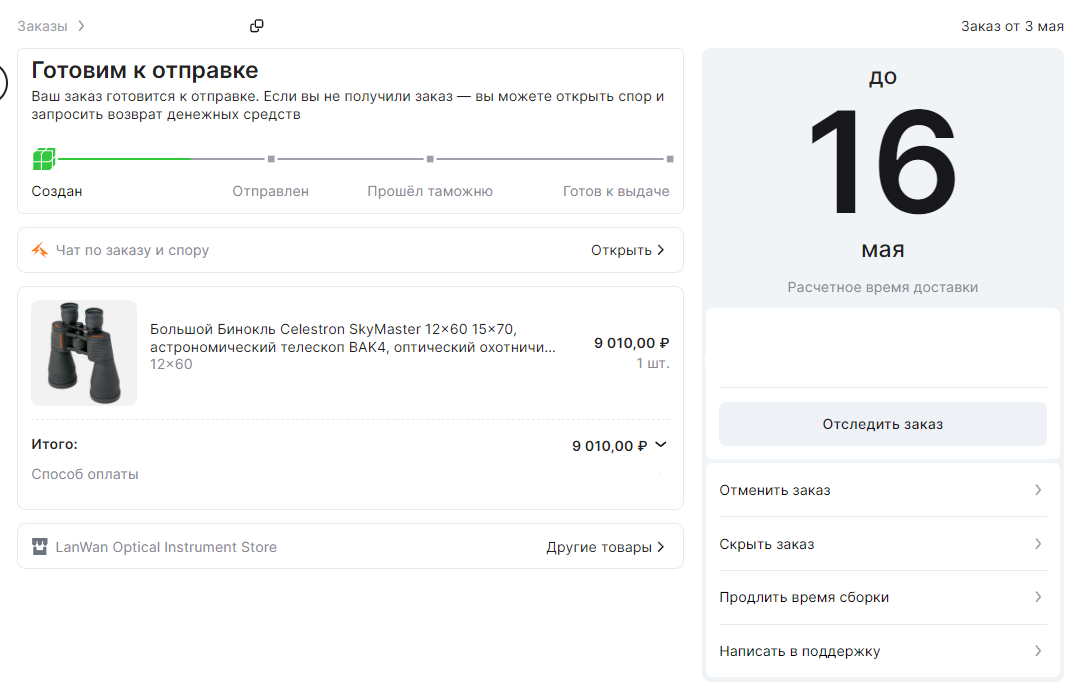
Task: Click the breadcrumb chevron next to Заказы
Action: 81,26
